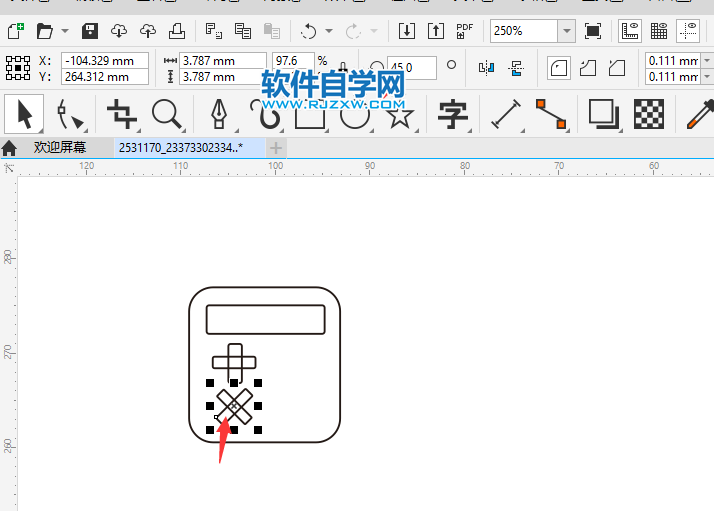The image size is (714, 511).
Task: Click the cloud upload icon
Action: [148, 31]
